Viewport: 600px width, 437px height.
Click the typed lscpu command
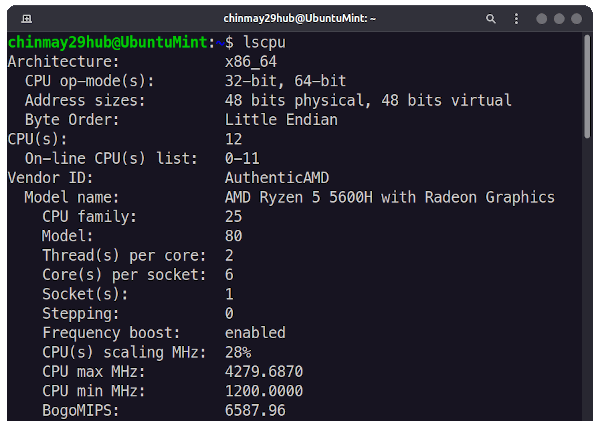click(x=264, y=42)
